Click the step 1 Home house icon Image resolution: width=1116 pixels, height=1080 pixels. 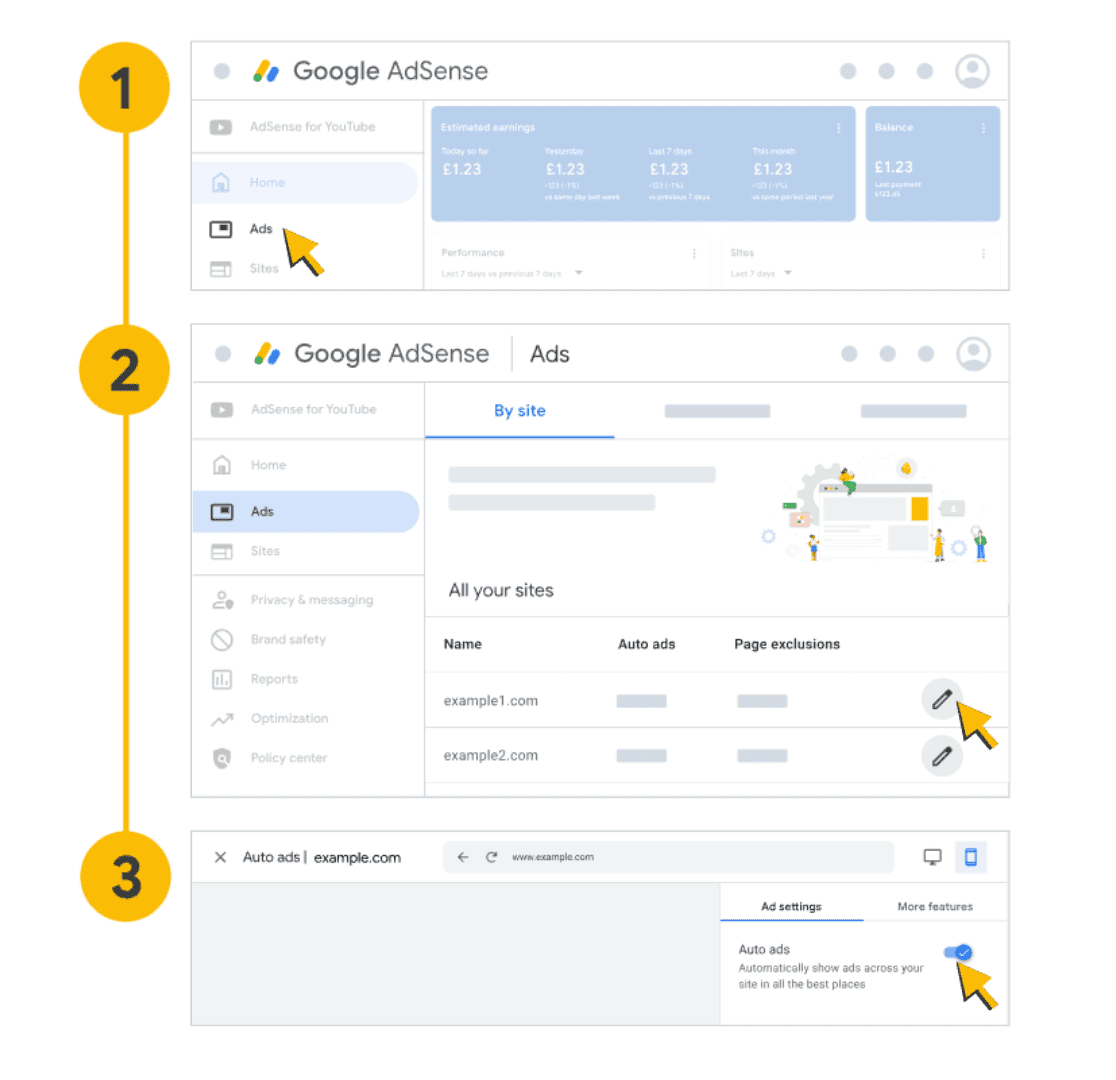pyautogui.click(x=221, y=182)
